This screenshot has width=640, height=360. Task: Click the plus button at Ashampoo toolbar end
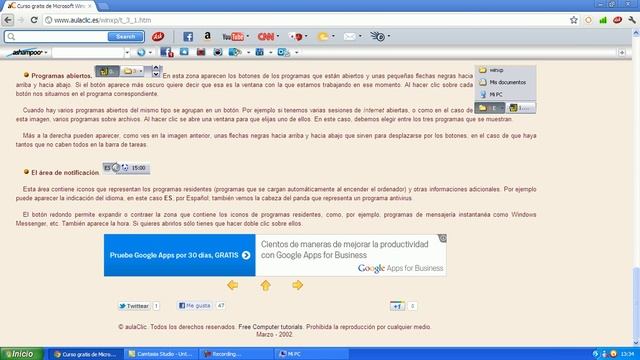[x=622, y=53]
